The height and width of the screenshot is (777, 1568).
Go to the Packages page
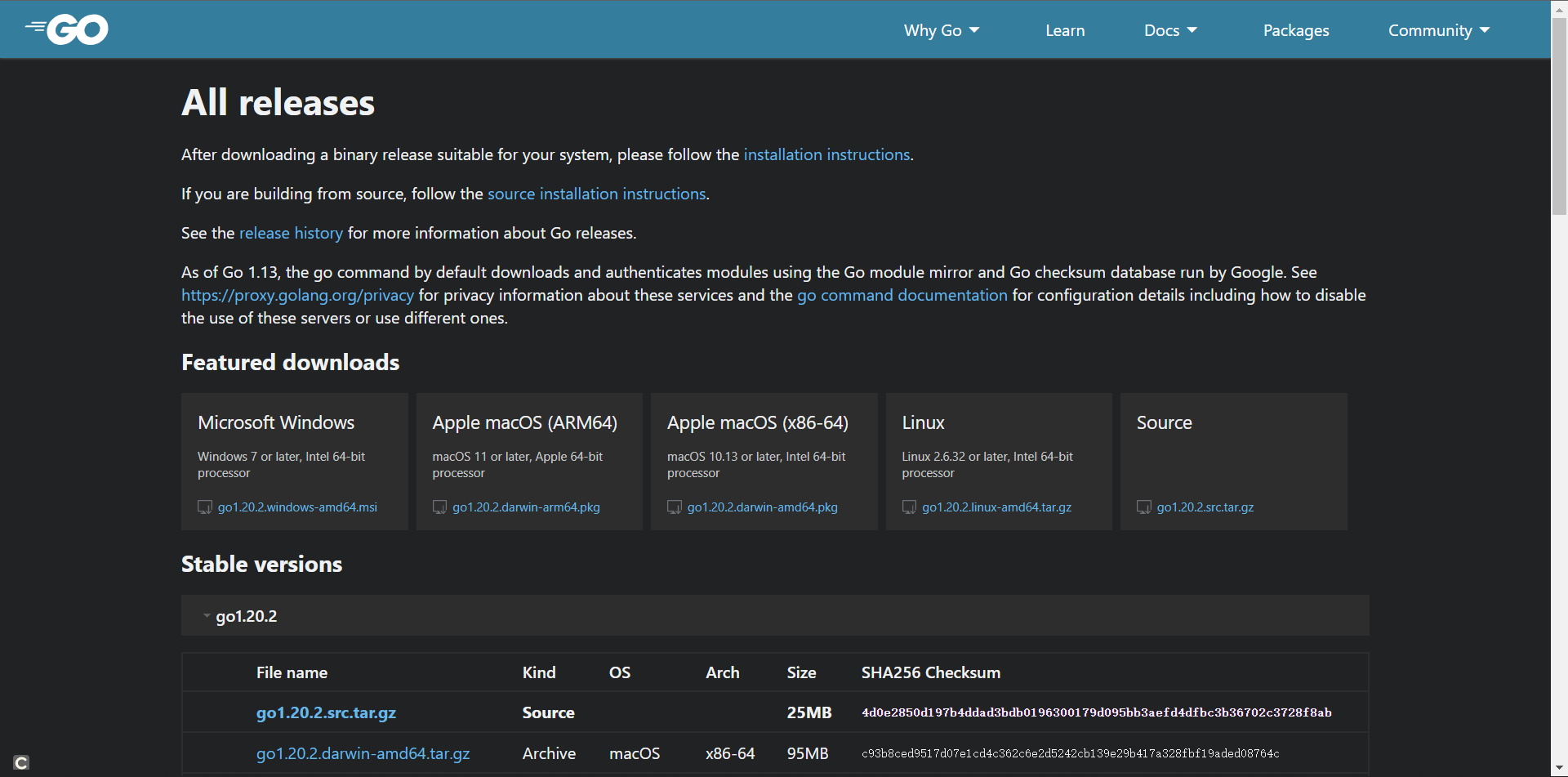click(x=1296, y=30)
